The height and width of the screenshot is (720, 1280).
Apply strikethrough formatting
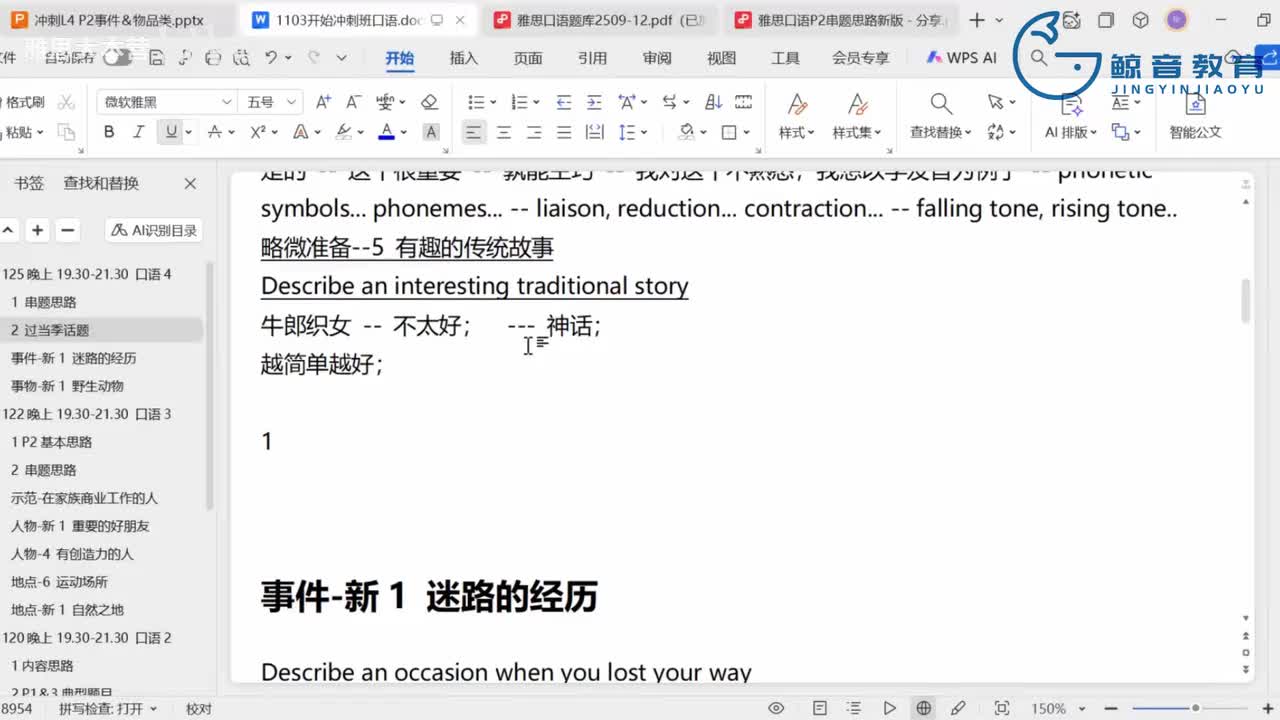coord(214,132)
